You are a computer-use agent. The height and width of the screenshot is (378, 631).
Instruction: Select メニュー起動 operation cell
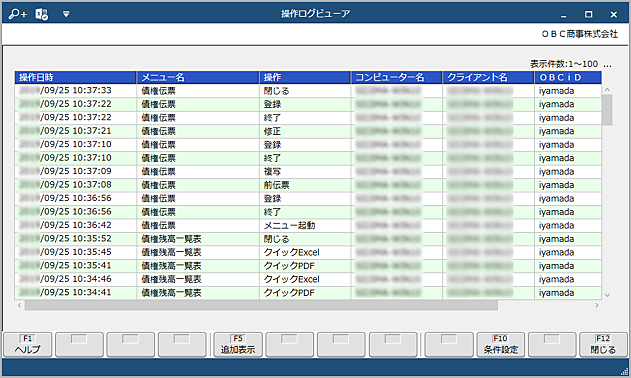305,225
